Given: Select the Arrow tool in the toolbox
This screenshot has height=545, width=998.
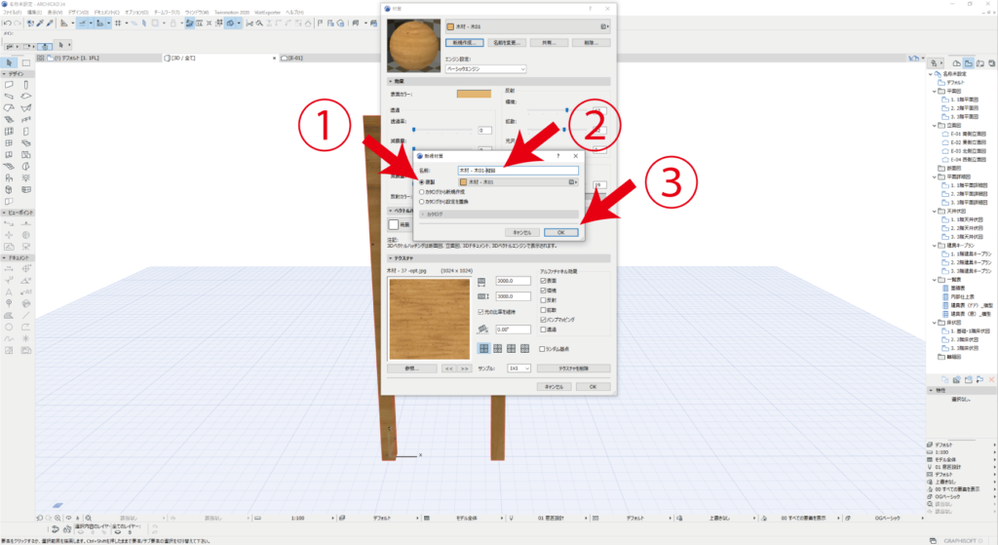Looking at the screenshot, I should [9, 62].
